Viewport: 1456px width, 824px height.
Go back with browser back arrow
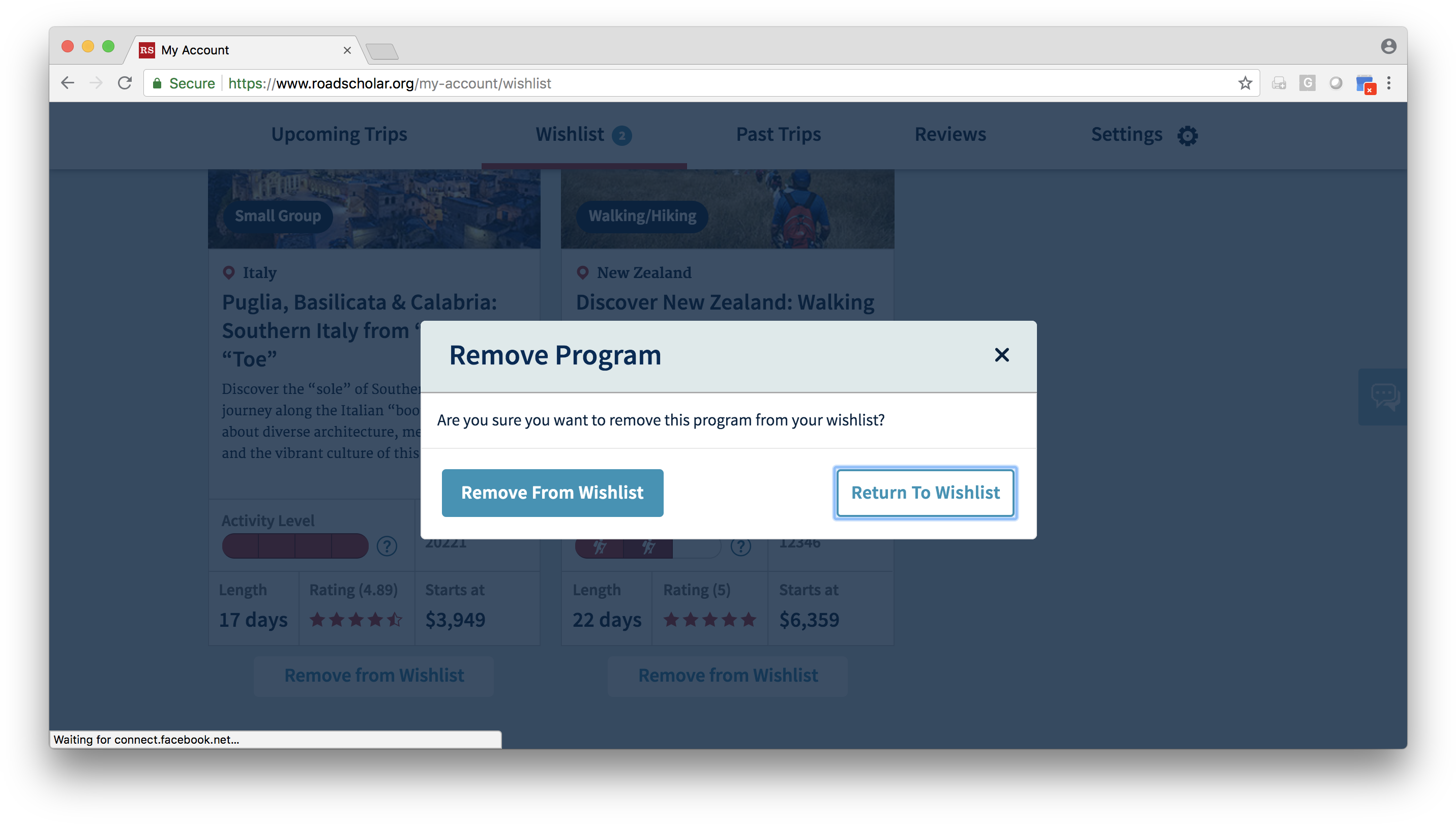tap(67, 83)
